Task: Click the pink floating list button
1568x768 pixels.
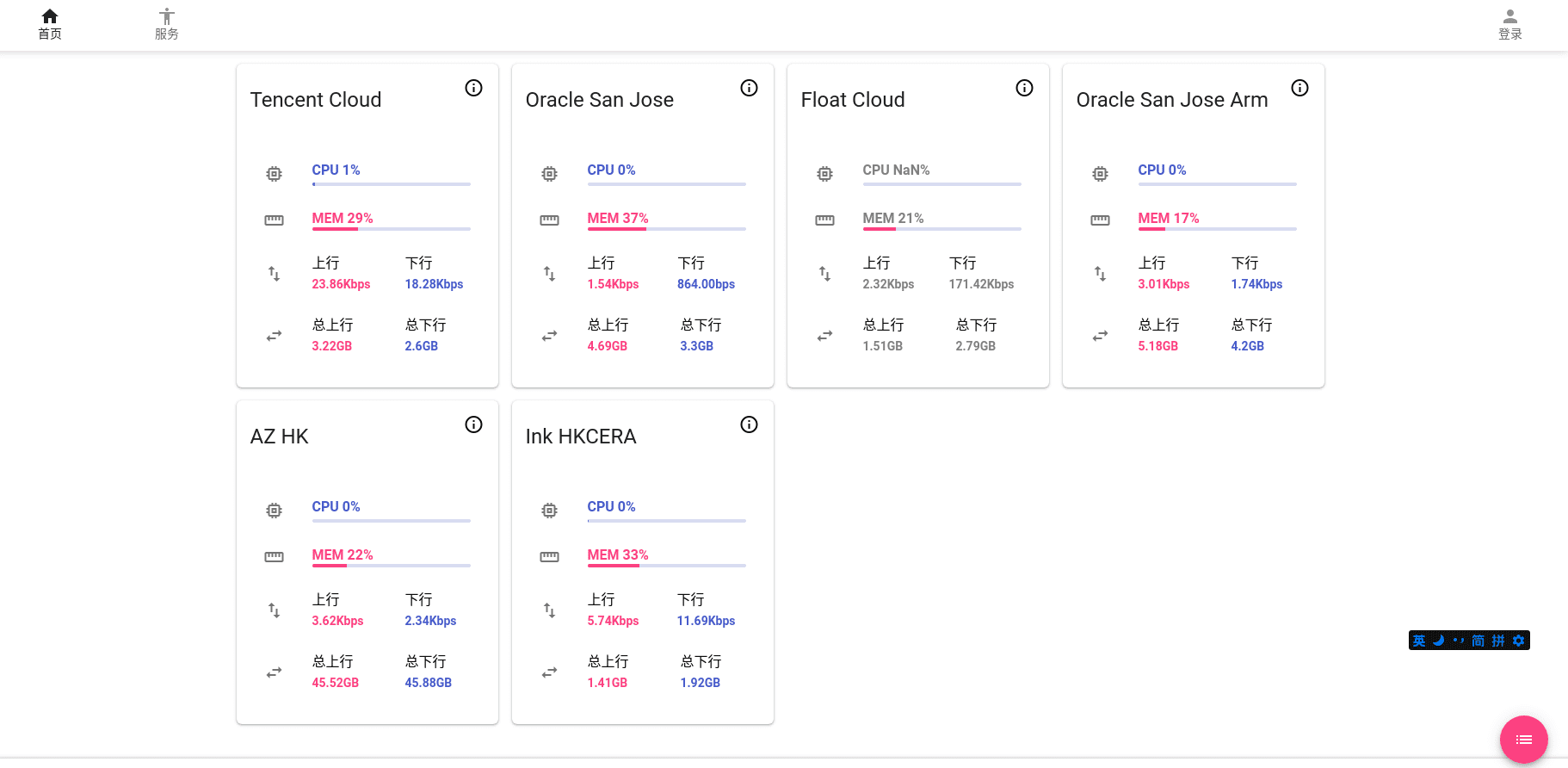Action: (1523, 740)
